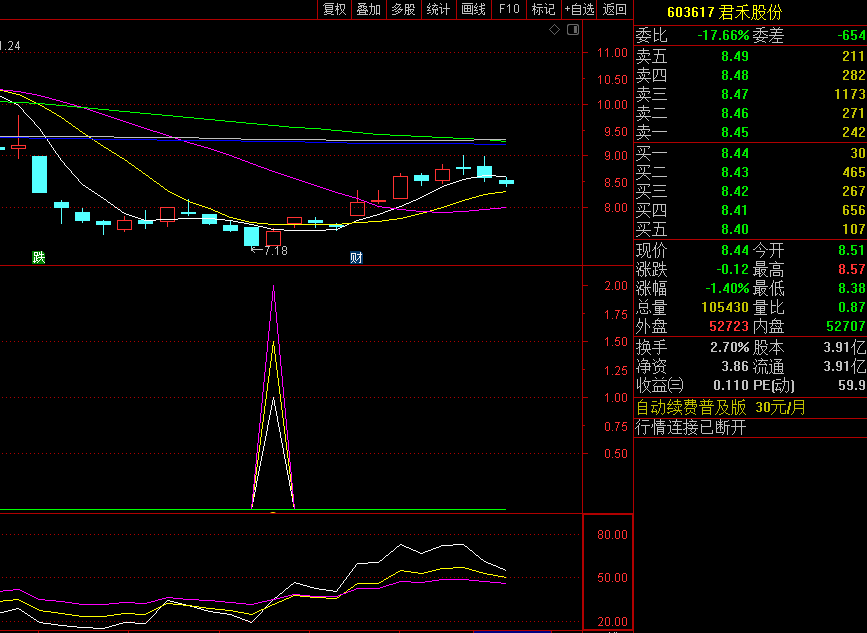Viewport: 867px width, 633px height.
Task: Click the PE(动) value 59.9
Action: (x=852, y=385)
